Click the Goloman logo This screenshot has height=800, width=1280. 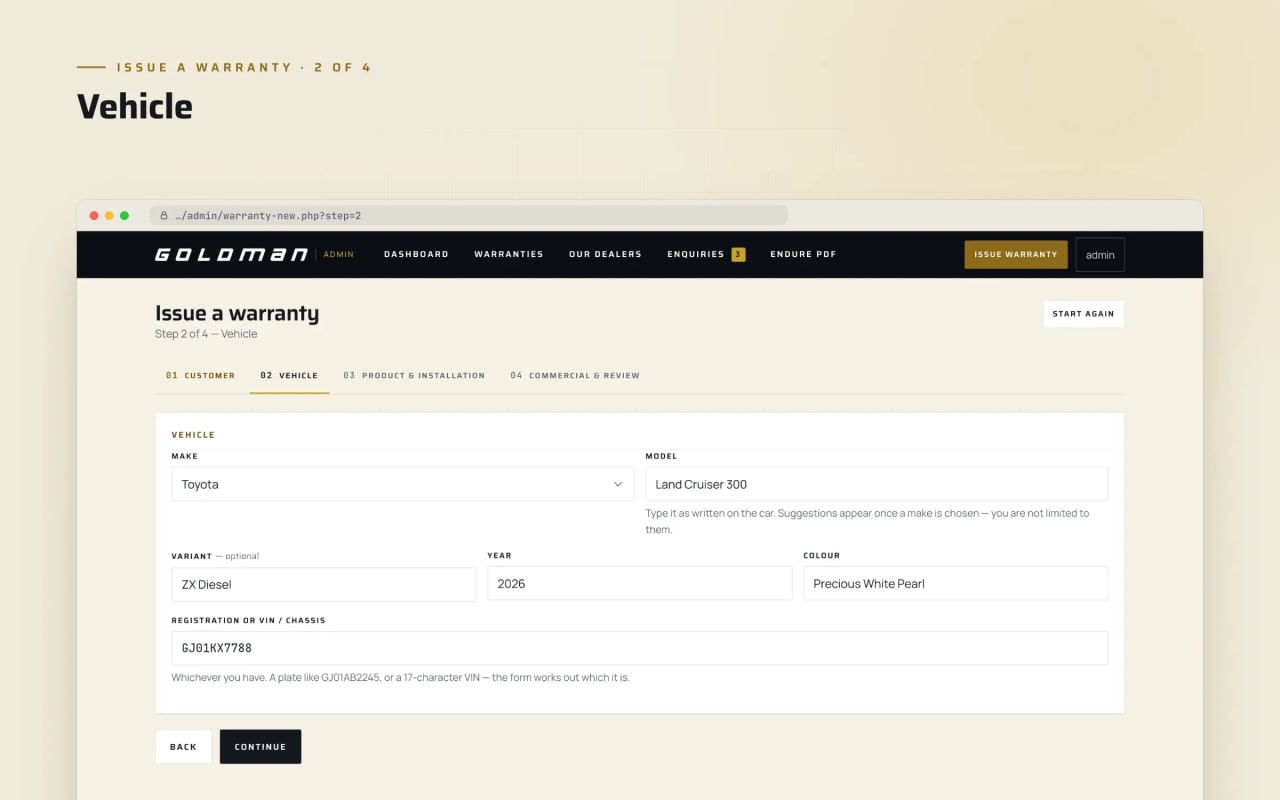[x=231, y=254]
